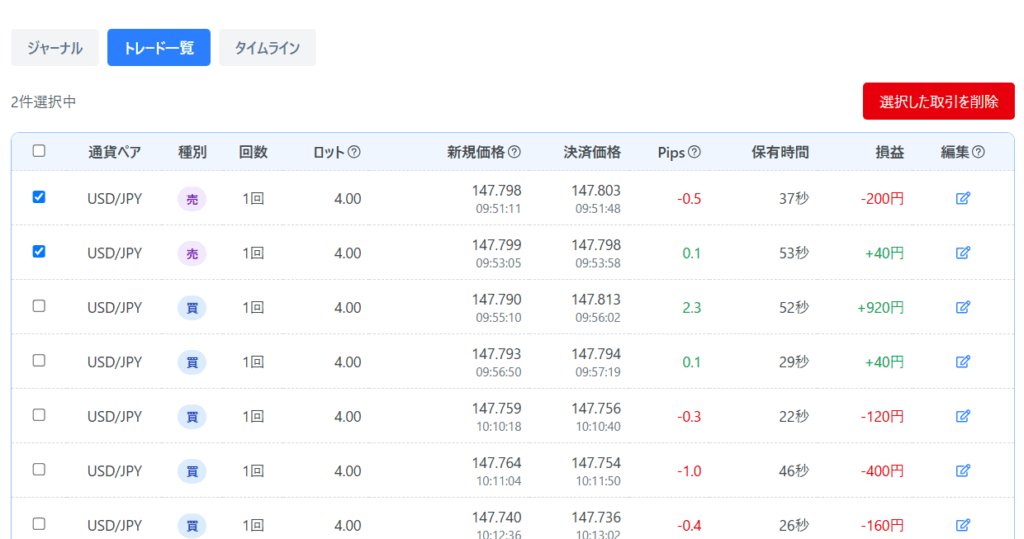Image resolution: width=1024 pixels, height=539 pixels.
Task: Click the question mark beside Pips
Action: pos(694,152)
